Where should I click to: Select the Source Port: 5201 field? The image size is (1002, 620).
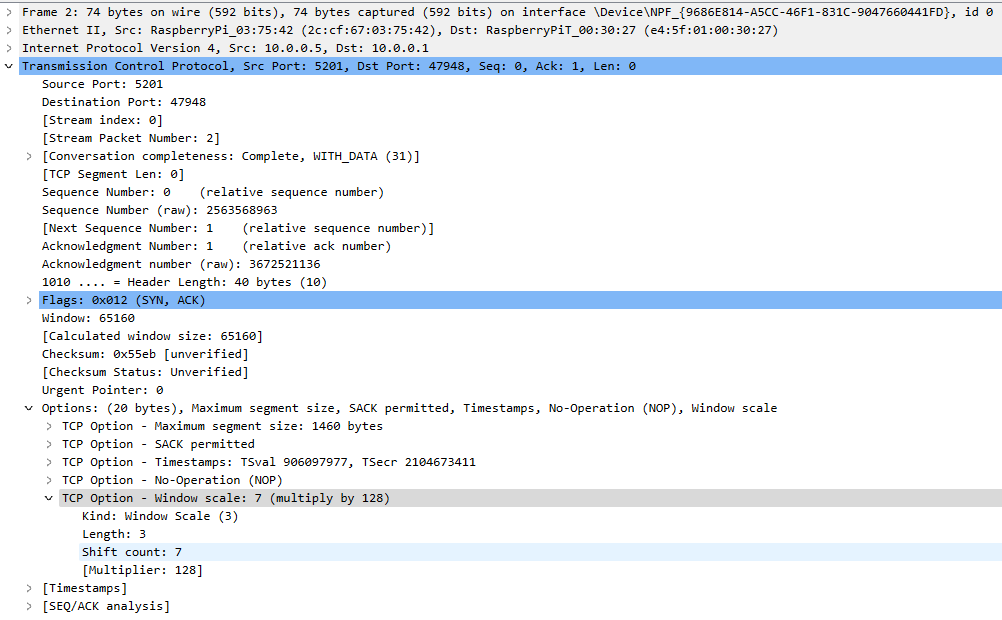pyautogui.click(x=102, y=84)
